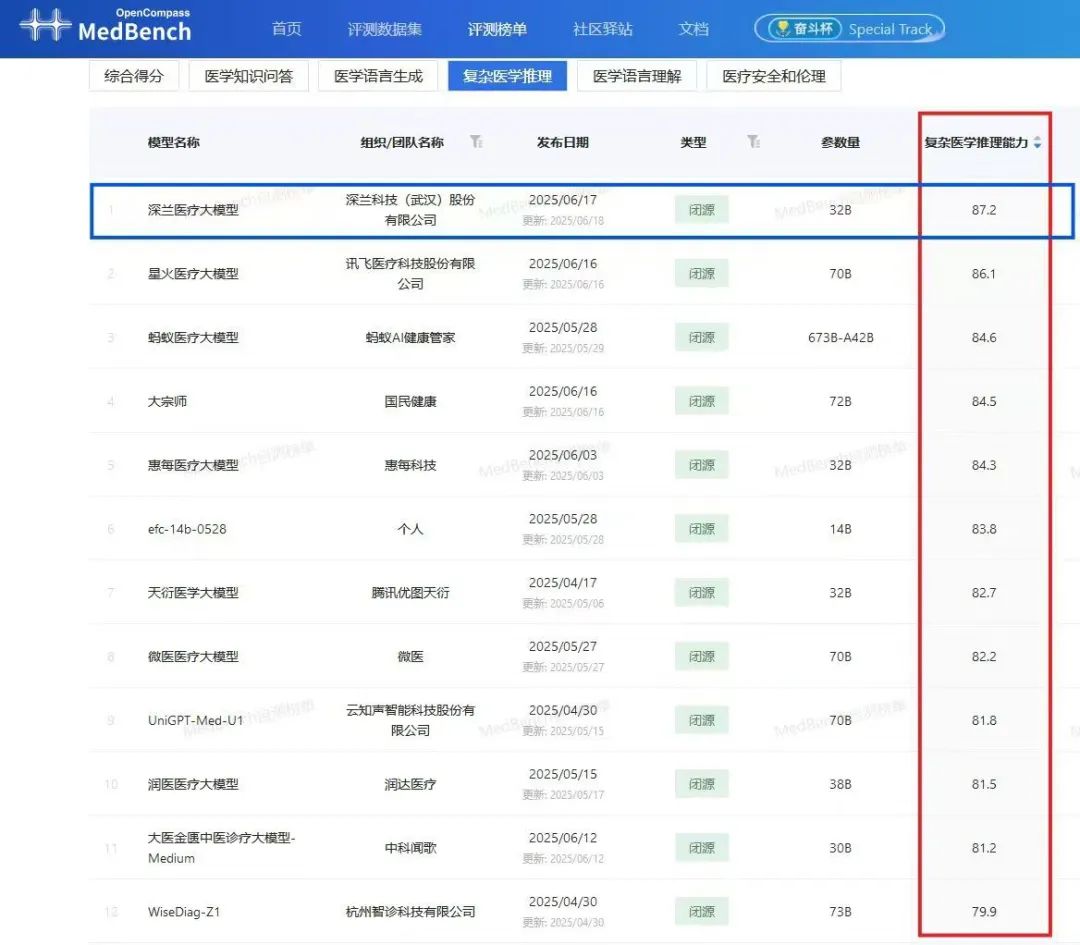1080x945 pixels.
Task: Select the 复杂医学推理 tab
Action: 507,76
